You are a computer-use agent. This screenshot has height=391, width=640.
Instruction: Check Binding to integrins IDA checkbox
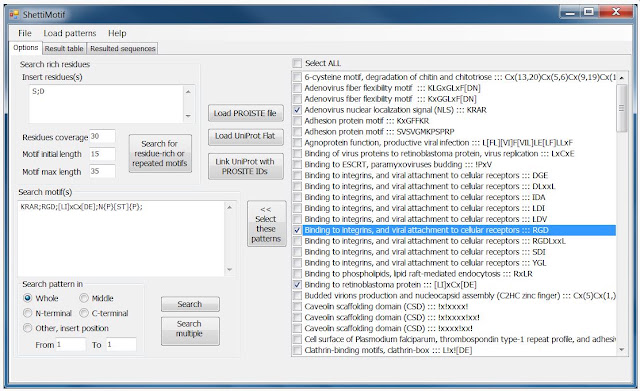pyautogui.click(x=297, y=197)
